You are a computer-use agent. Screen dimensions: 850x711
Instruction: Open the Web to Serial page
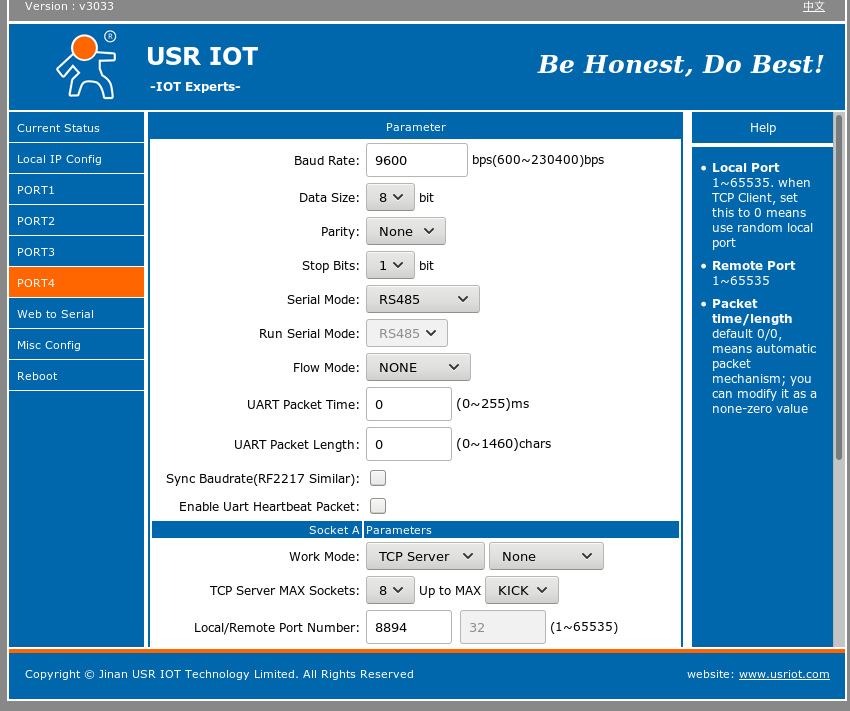(76, 314)
